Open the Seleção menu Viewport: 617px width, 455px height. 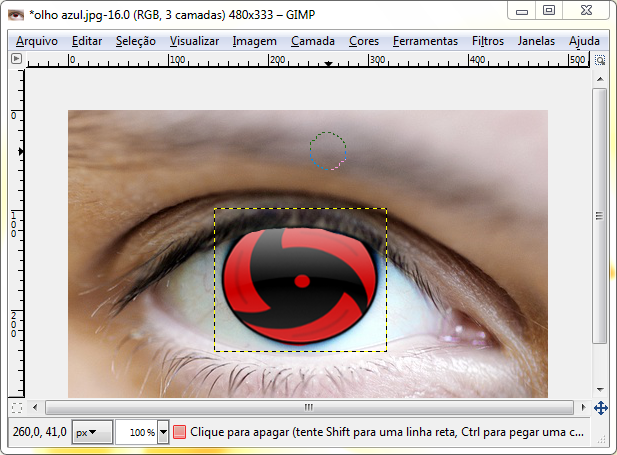pos(136,41)
